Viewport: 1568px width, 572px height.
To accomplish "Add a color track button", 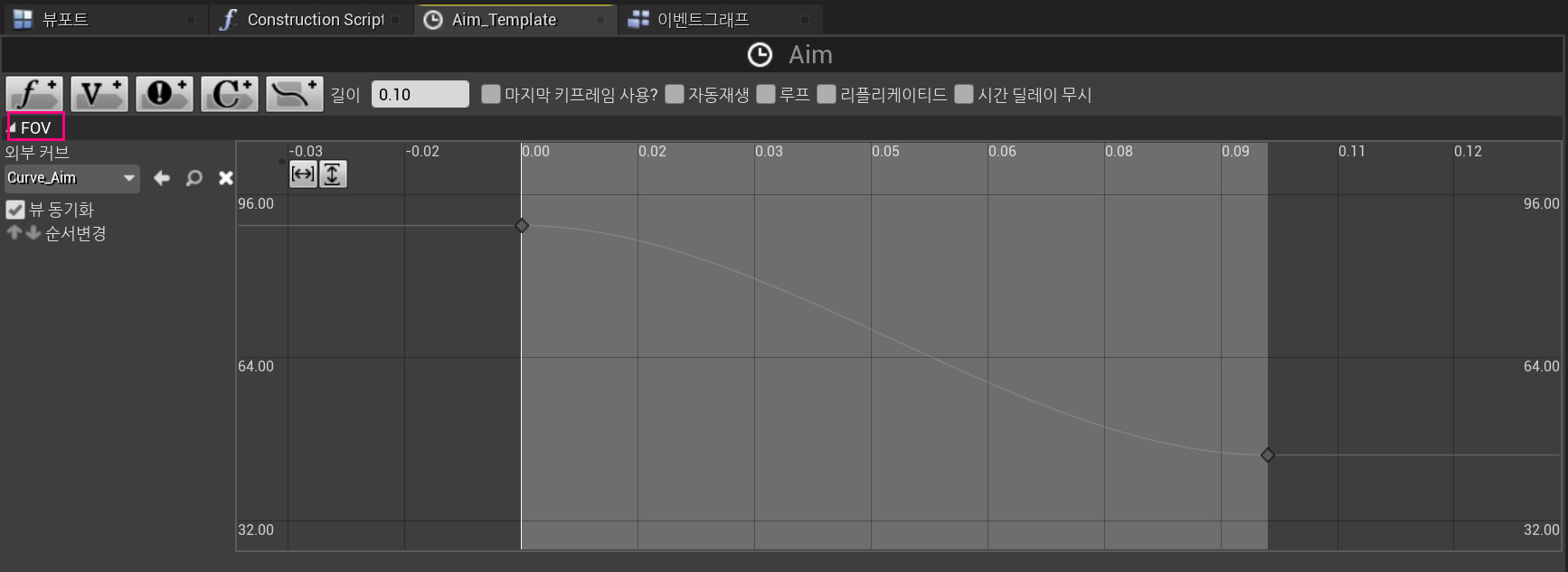I will [x=230, y=94].
